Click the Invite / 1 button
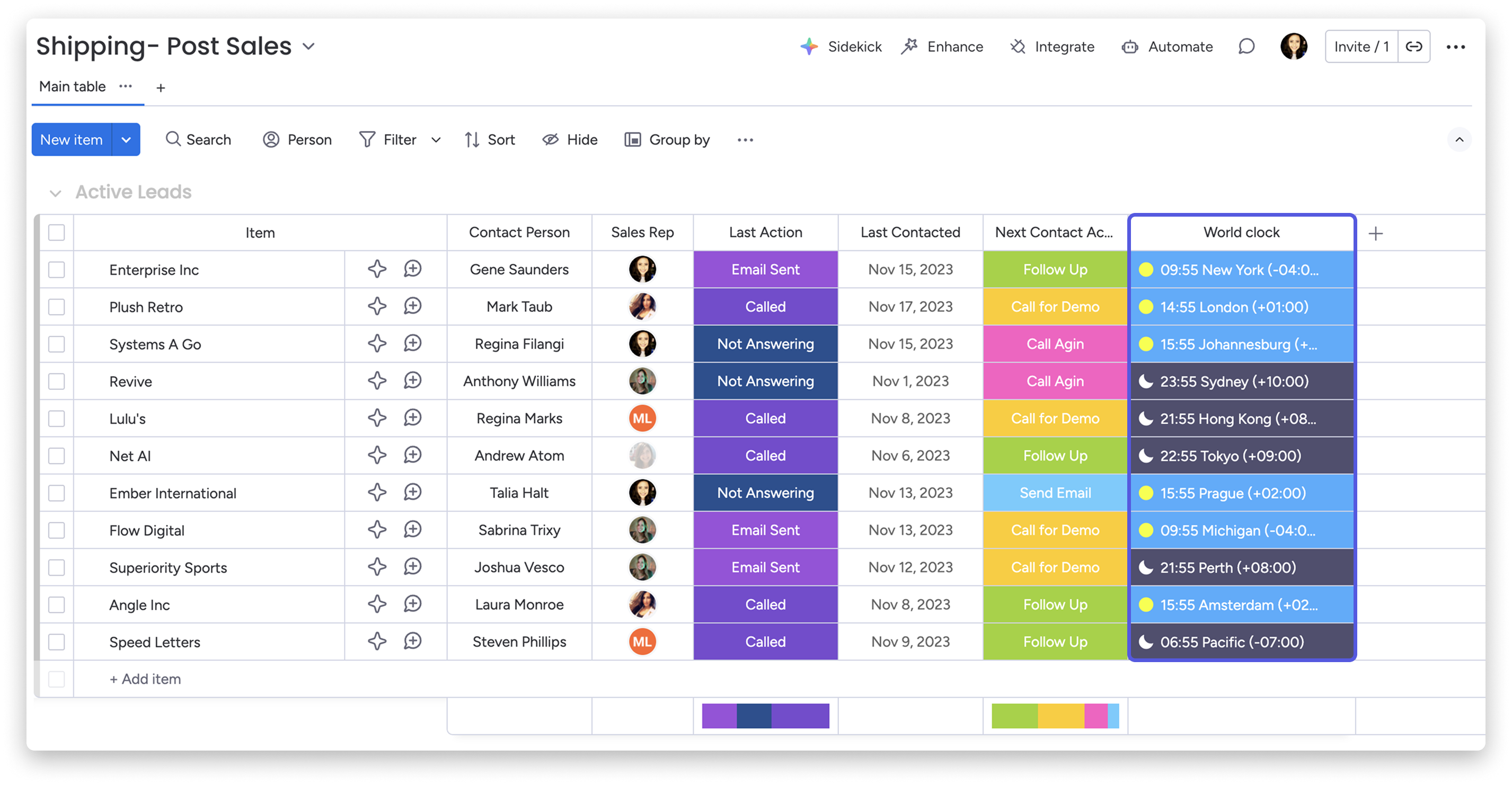The image size is (1512, 785). (1361, 47)
